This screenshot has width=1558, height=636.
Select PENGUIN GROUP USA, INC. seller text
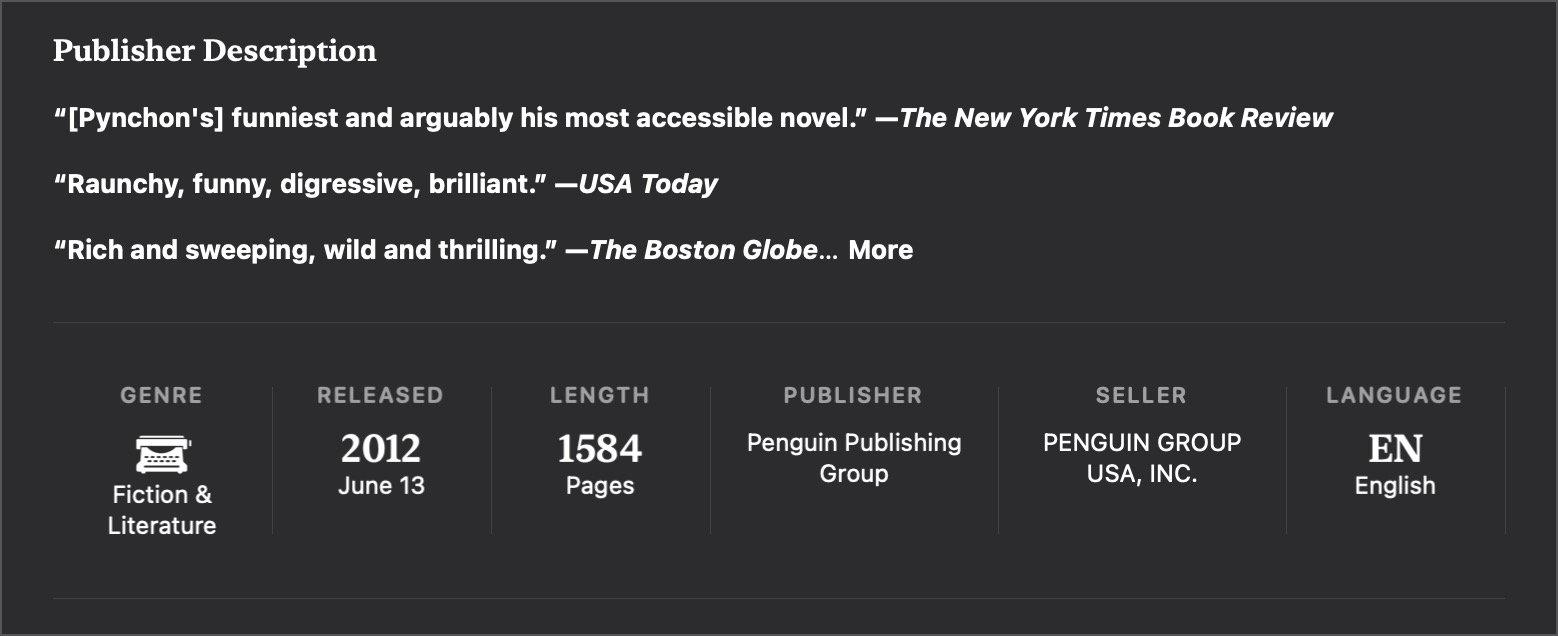point(1142,458)
